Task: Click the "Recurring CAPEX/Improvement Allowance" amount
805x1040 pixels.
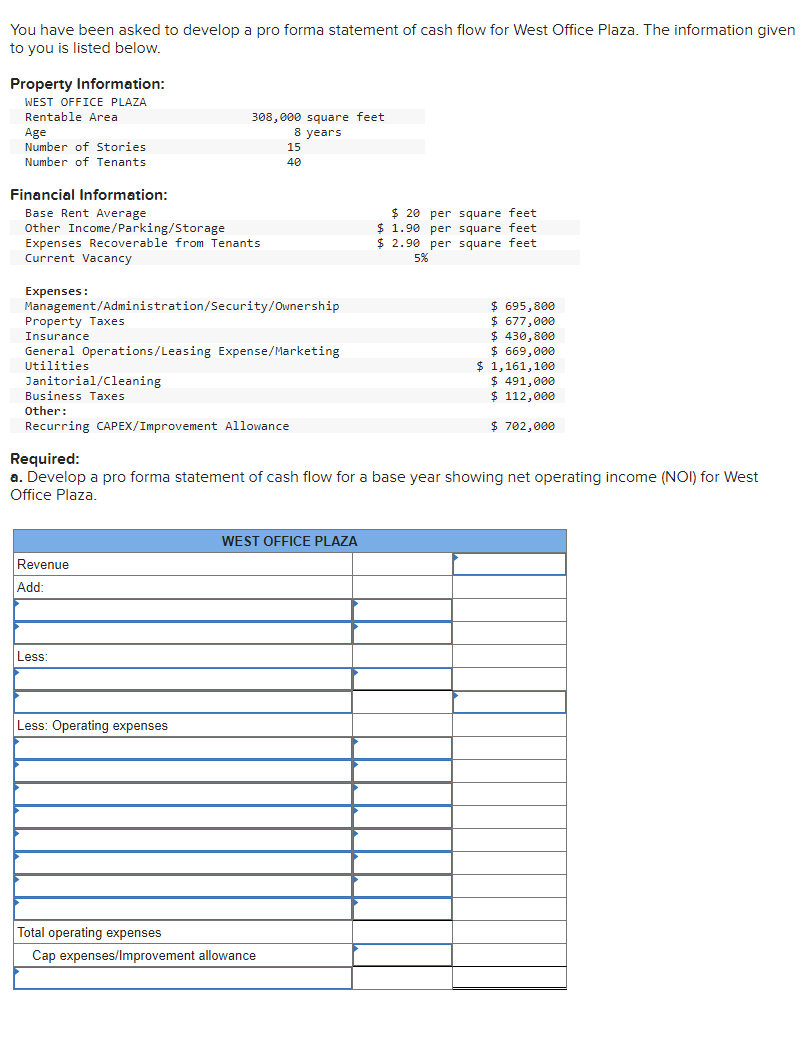Action: click(x=525, y=425)
